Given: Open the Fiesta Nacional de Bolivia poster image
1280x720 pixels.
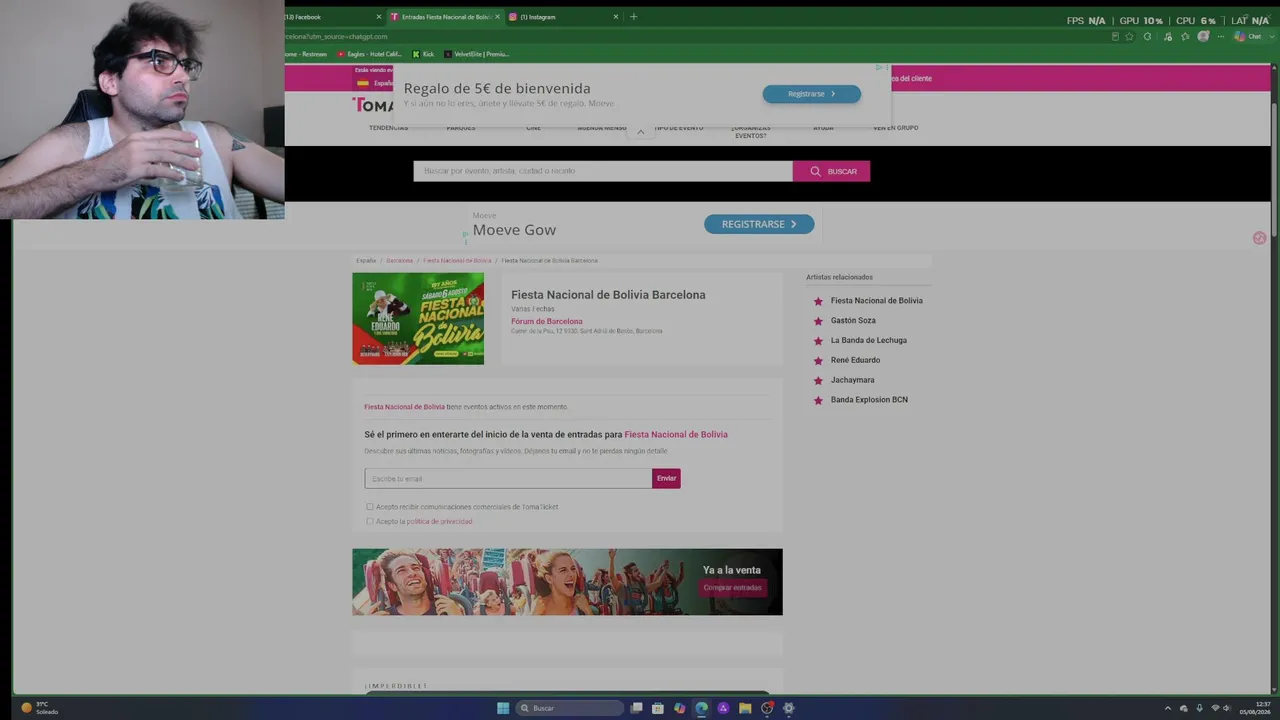Looking at the screenshot, I should coord(418,318).
